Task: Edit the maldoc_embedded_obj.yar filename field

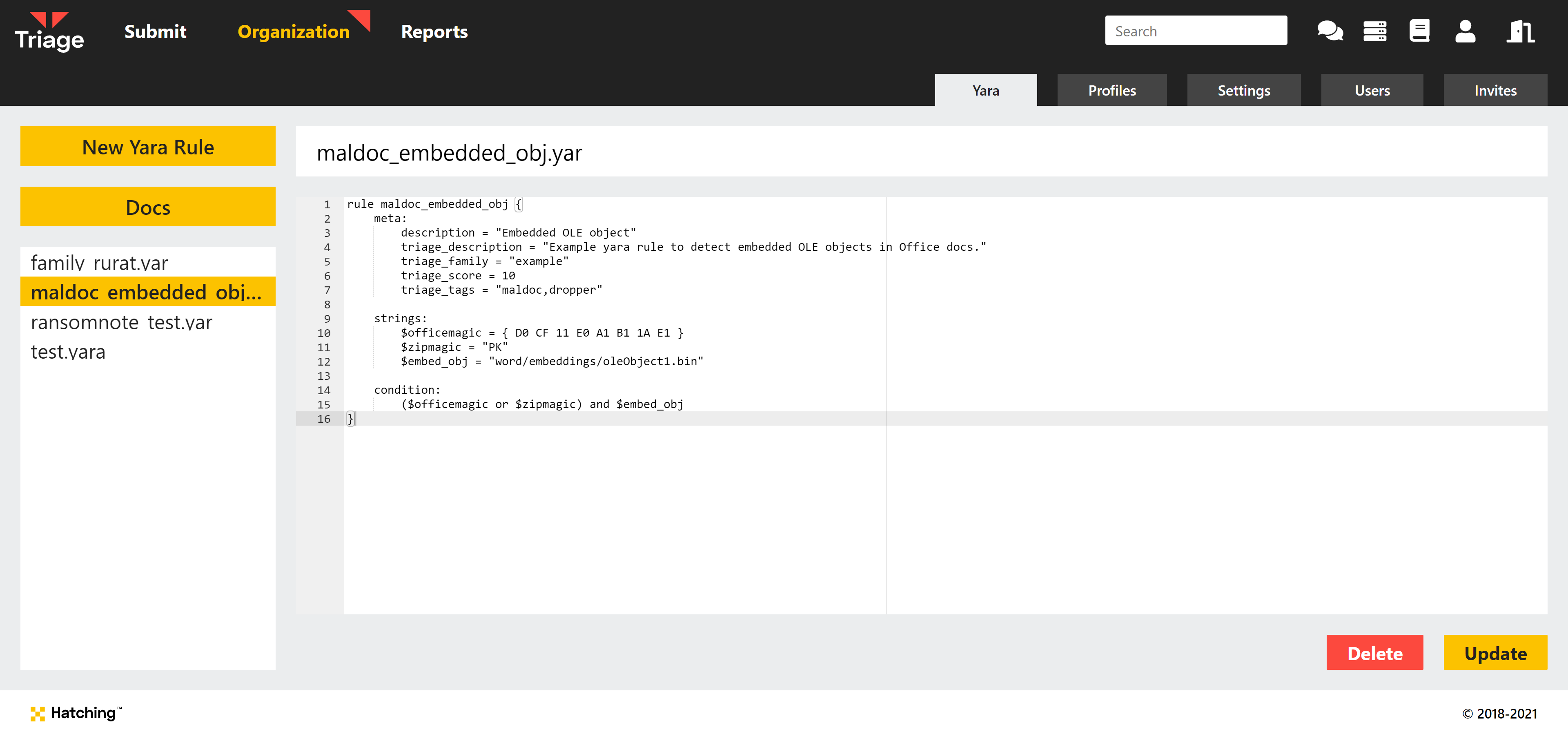Action: click(921, 152)
